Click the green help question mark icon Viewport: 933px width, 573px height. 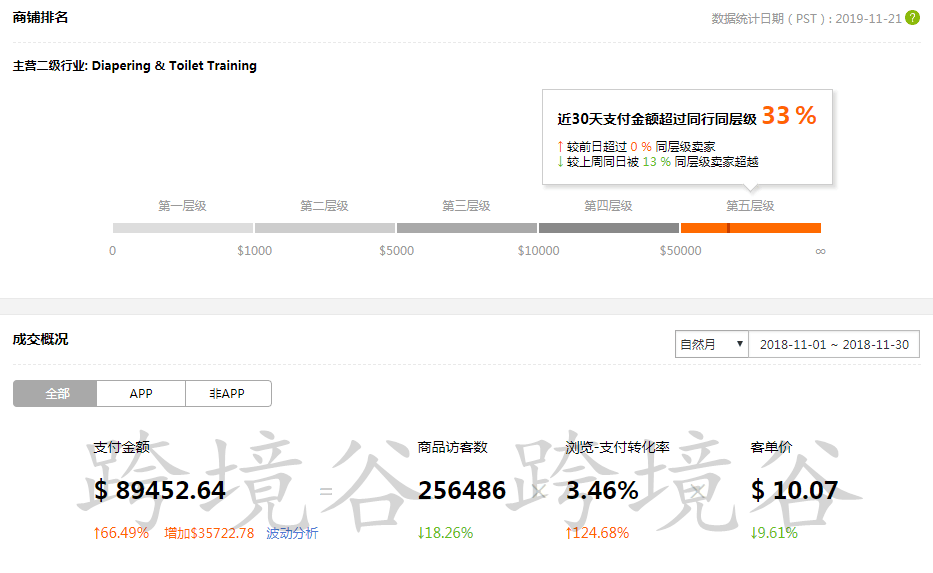912,18
